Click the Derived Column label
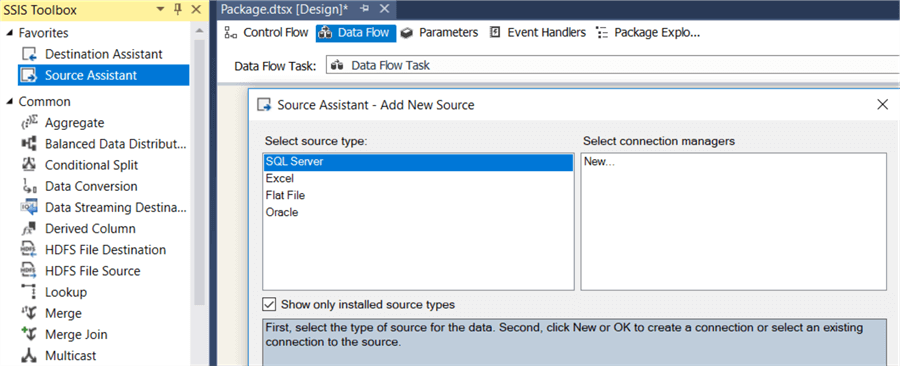 pos(91,229)
